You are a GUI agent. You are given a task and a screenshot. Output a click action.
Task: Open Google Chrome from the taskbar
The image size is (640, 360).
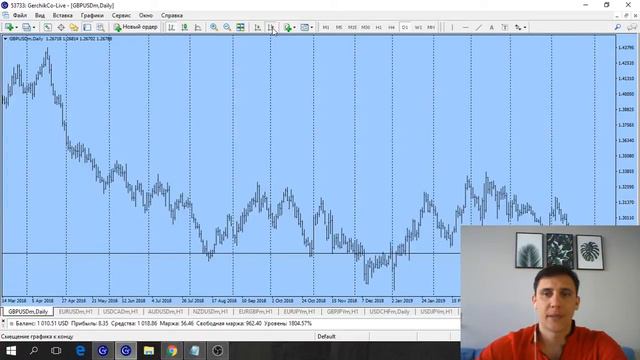coord(172,351)
